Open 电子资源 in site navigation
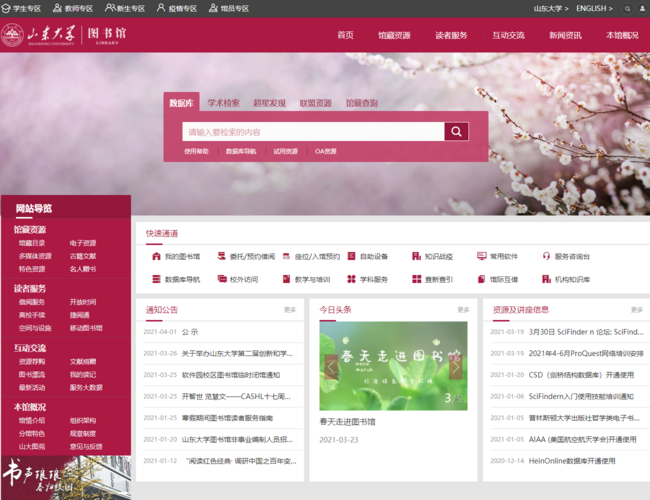Image resolution: width=650 pixels, height=500 pixels. tap(83, 243)
